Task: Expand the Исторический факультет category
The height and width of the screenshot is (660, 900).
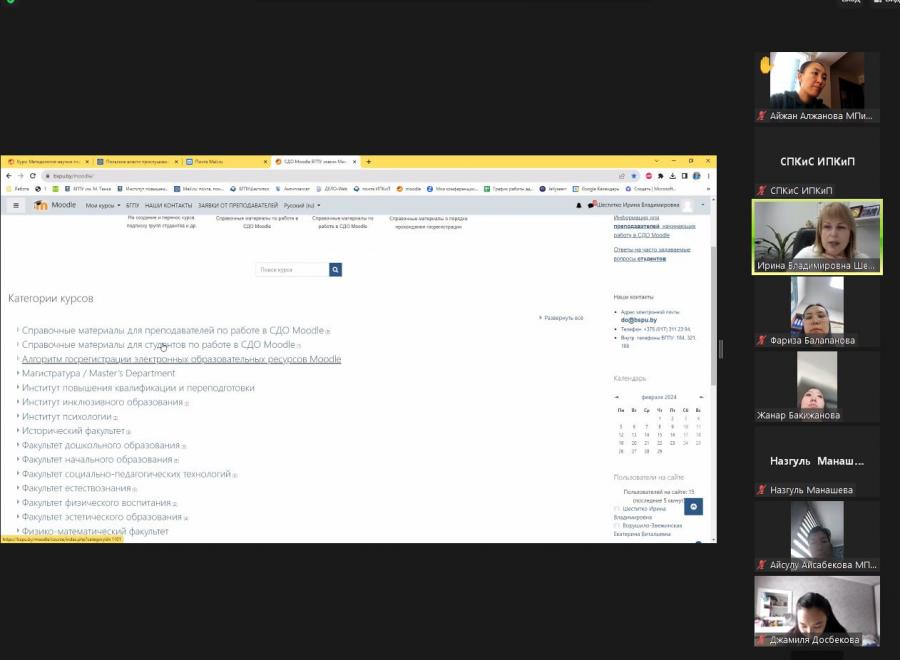Action: coord(73,431)
